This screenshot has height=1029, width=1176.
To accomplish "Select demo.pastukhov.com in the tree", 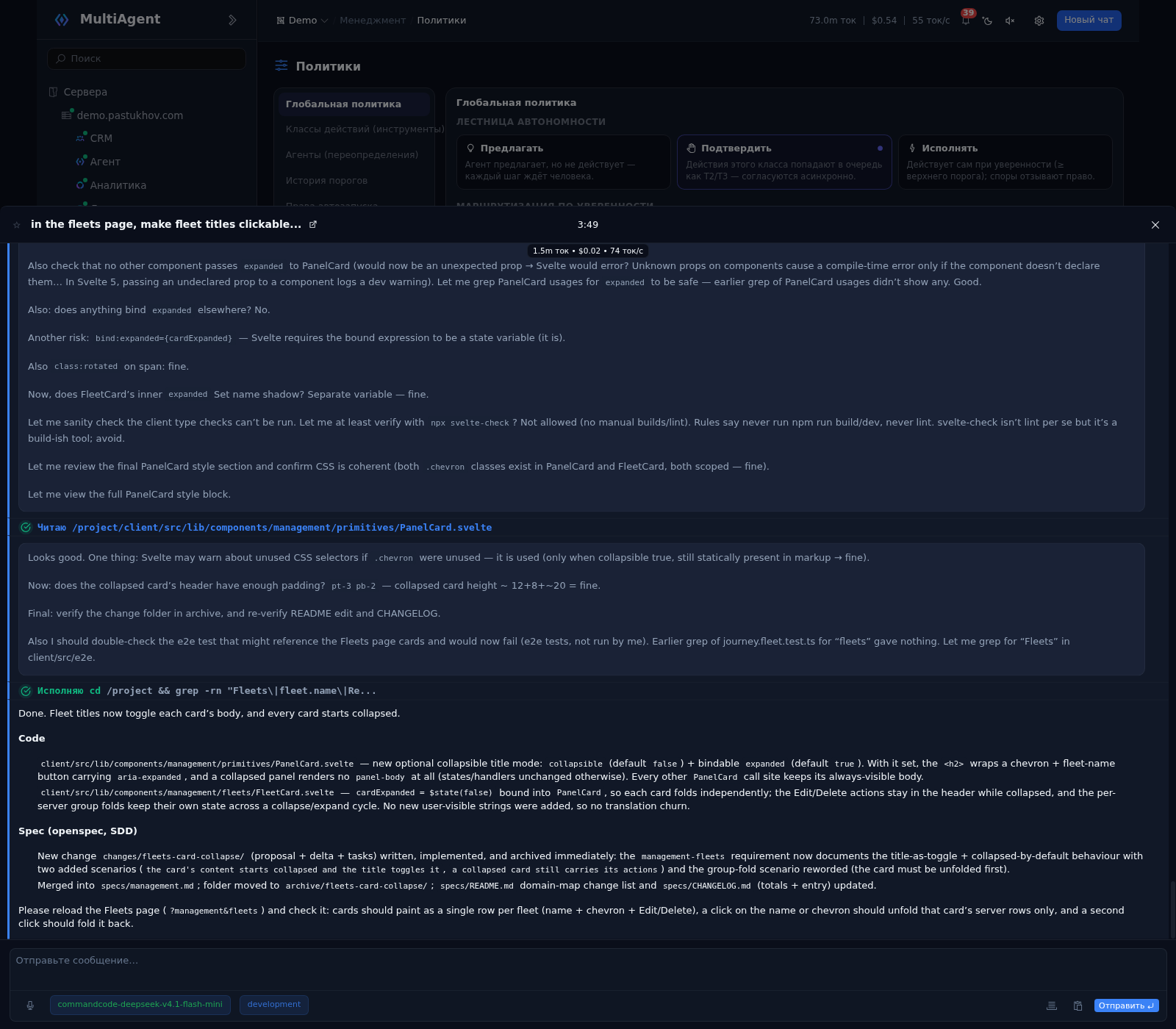I will 130,115.
